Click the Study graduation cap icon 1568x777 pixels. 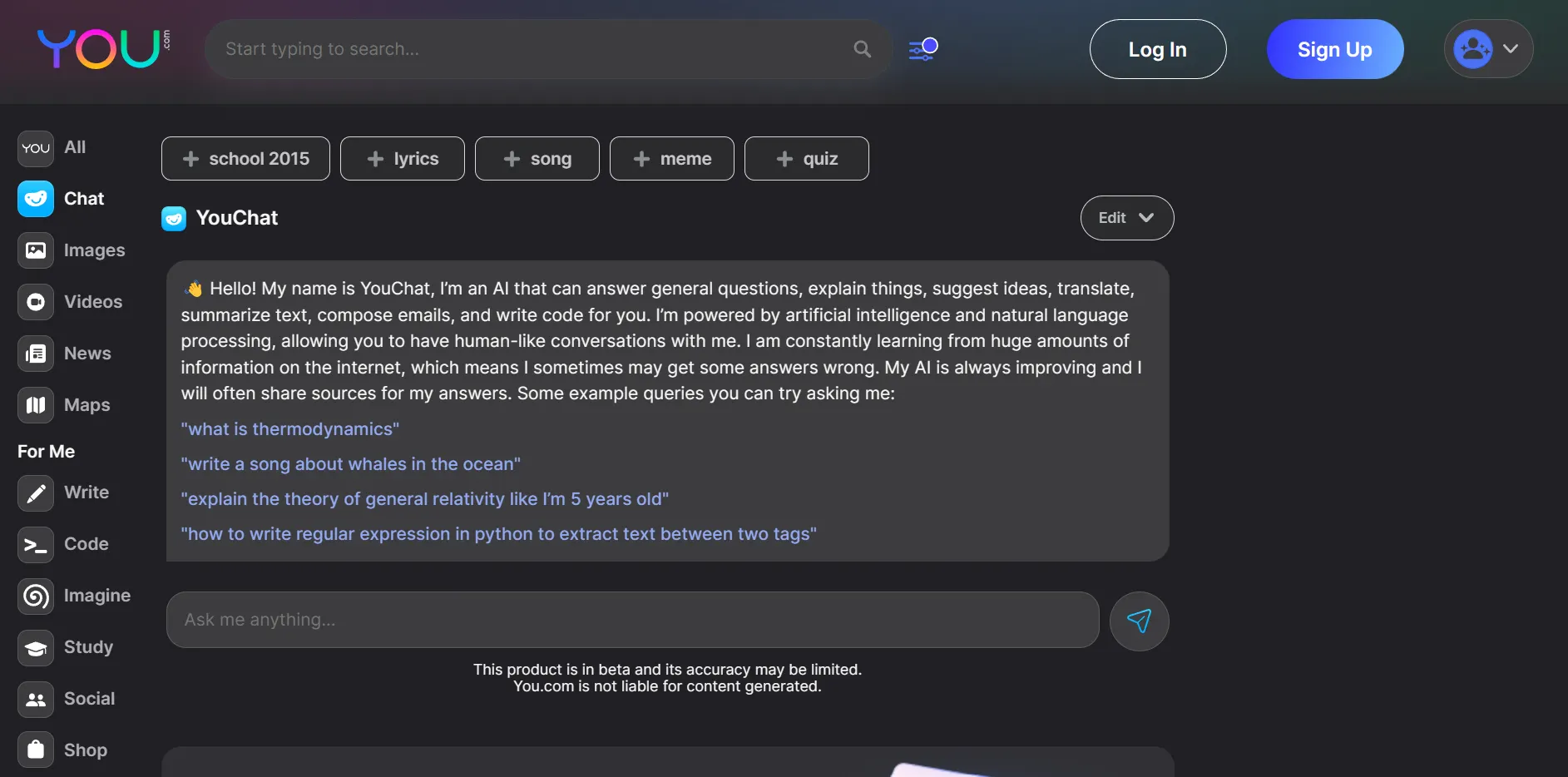(x=36, y=648)
